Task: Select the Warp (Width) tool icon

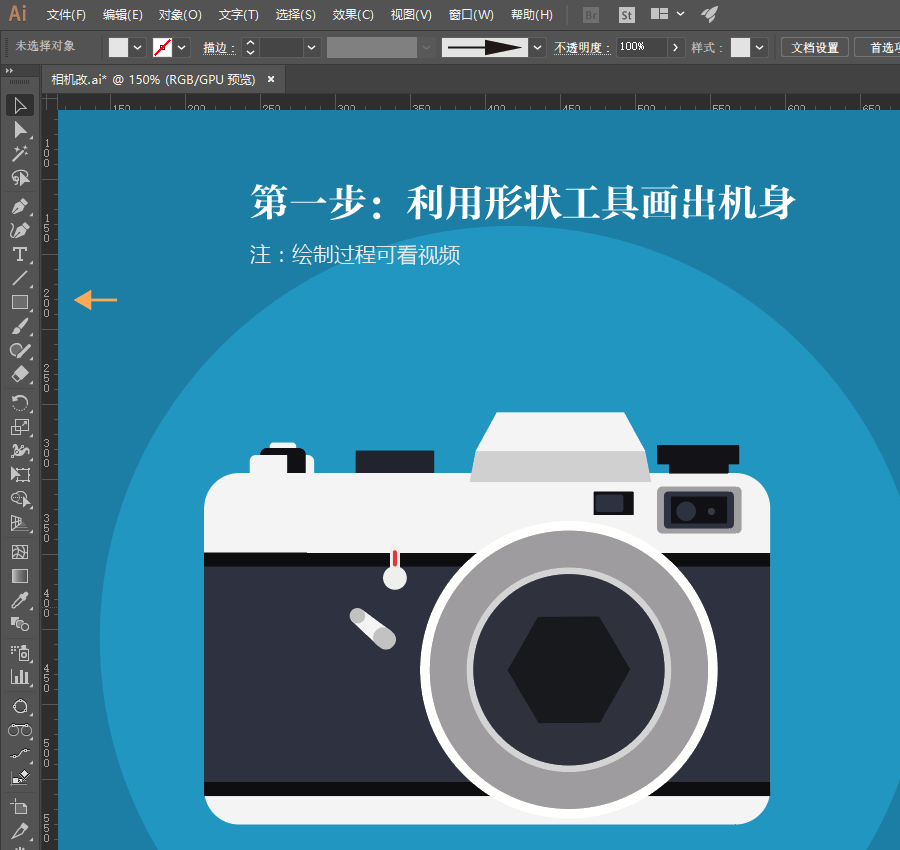Action: (x=20, y=451)
